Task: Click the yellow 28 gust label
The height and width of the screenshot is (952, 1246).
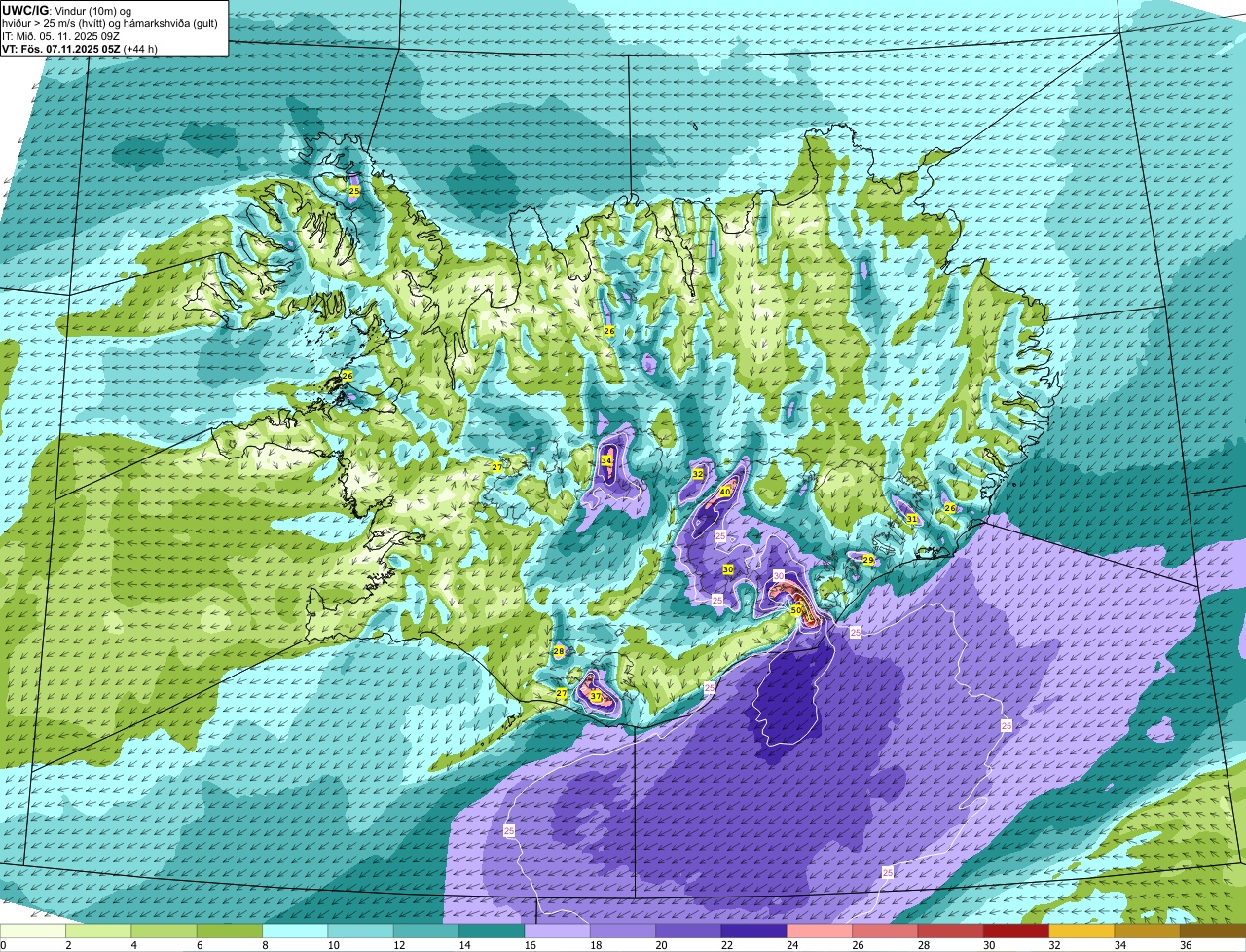Action: click(559, 652)
